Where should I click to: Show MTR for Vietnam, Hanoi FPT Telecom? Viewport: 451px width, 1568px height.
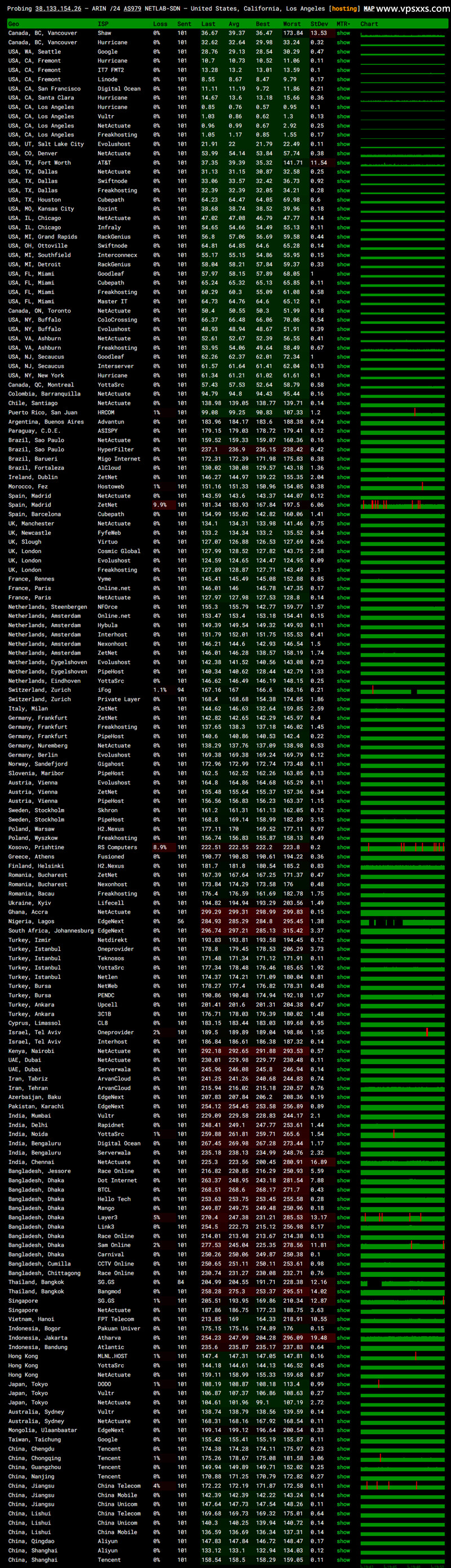click(x=343, y=1319)
